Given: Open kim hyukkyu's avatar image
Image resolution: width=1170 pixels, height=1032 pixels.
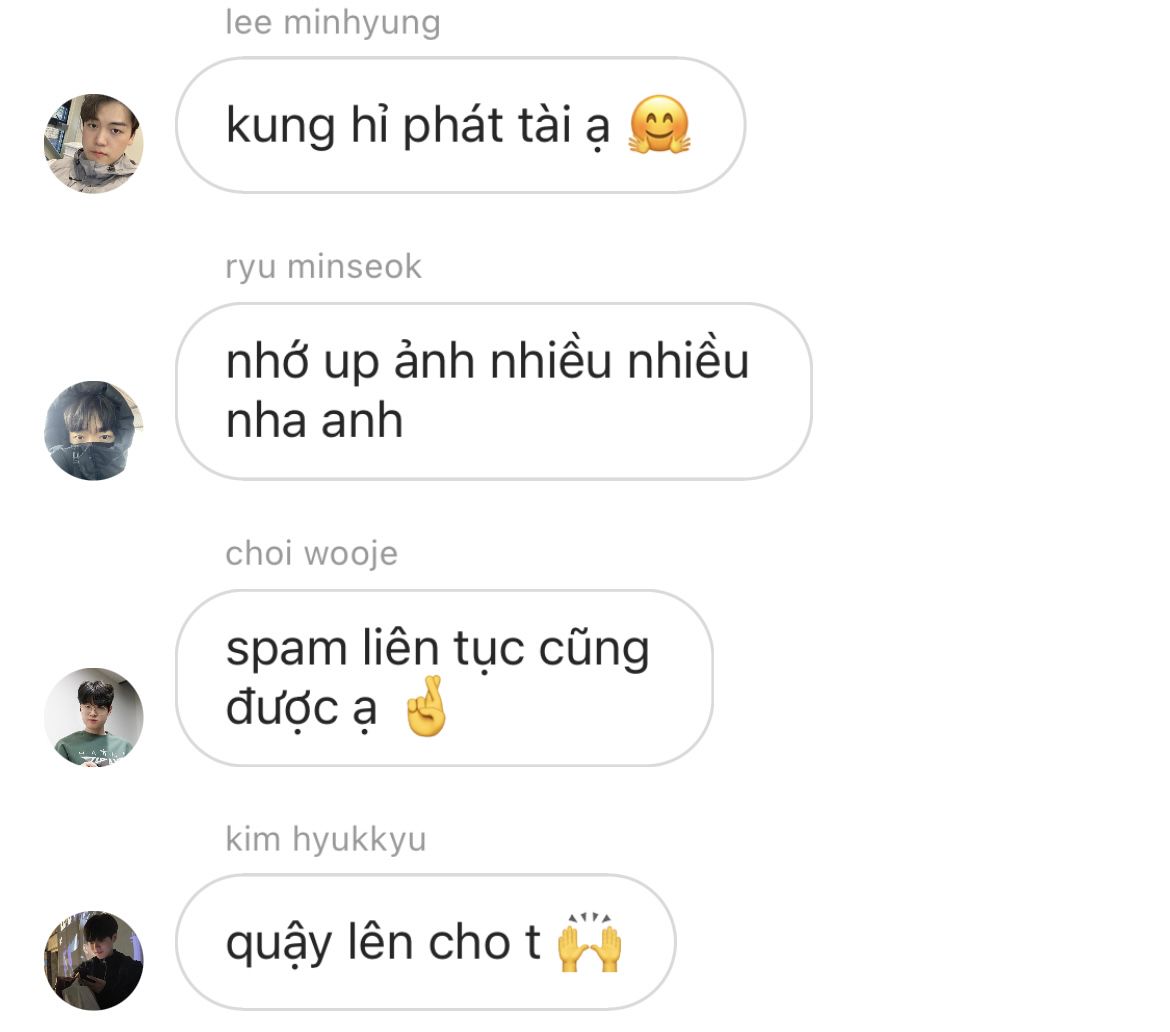Looking at the screenshot, I should pos(94,960).
